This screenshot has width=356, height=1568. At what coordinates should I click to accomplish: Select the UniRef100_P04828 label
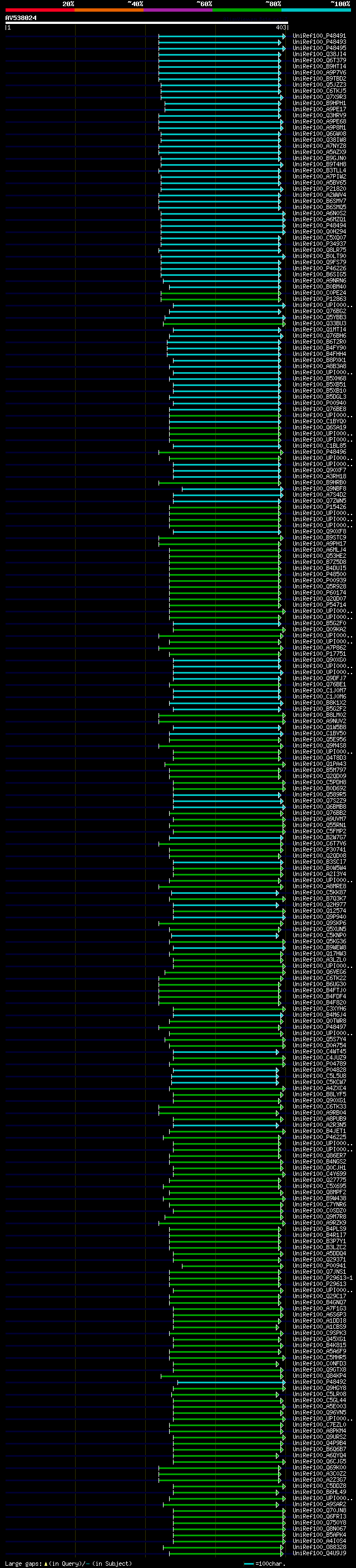click(x=319, y=1070)
